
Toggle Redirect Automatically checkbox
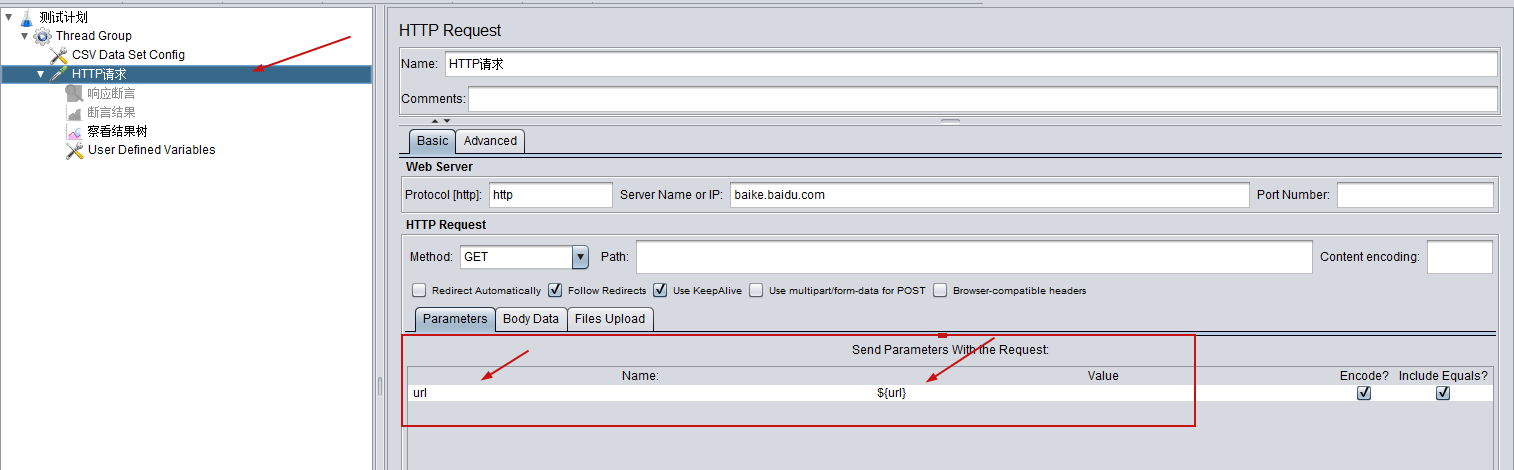coord(419,291)
